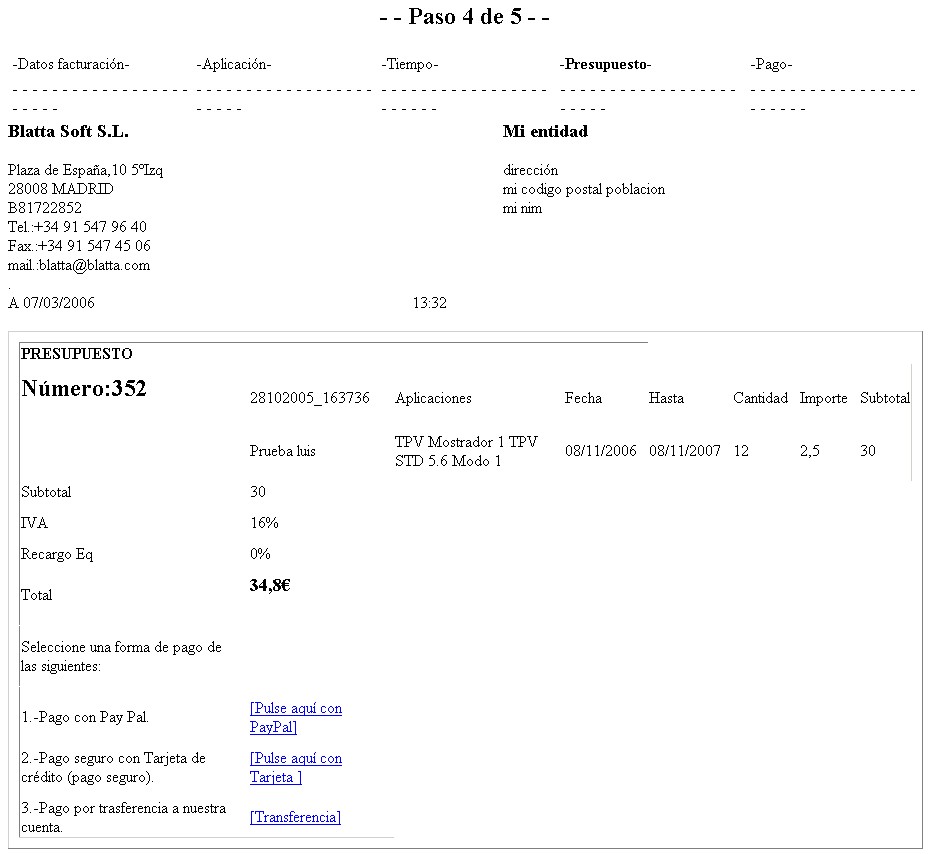The image size is (929, 854).
Task: Go to the Datos facturación step
Action: [71, 64]
